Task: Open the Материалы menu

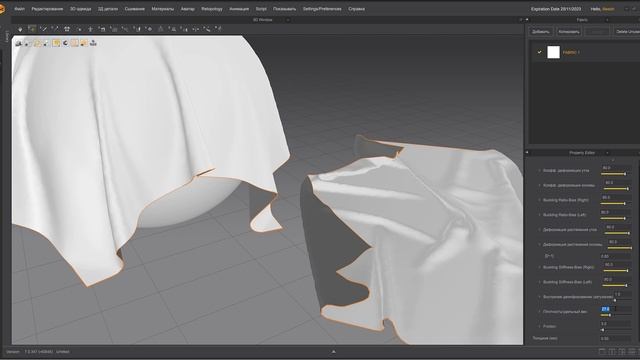Action: (162, 9)
